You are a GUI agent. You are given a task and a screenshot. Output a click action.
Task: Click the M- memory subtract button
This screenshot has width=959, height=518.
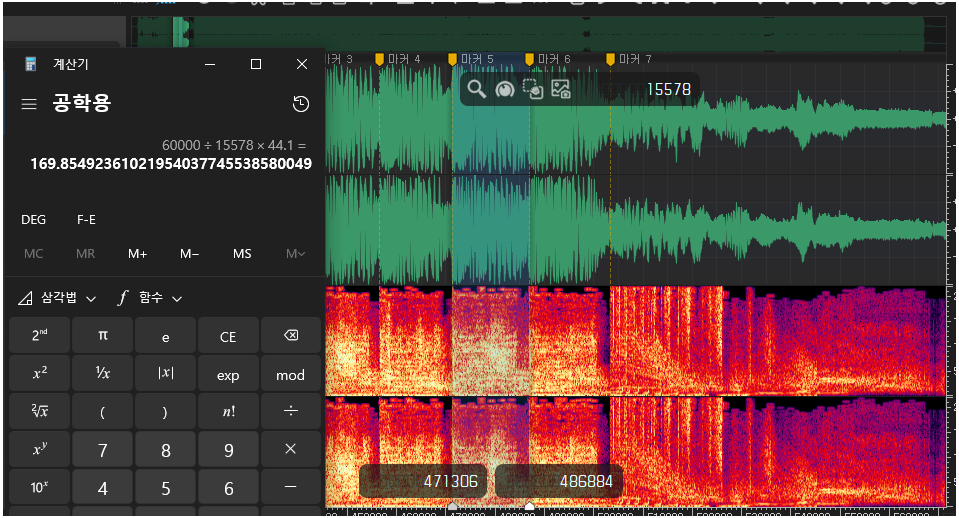(190, 254)
